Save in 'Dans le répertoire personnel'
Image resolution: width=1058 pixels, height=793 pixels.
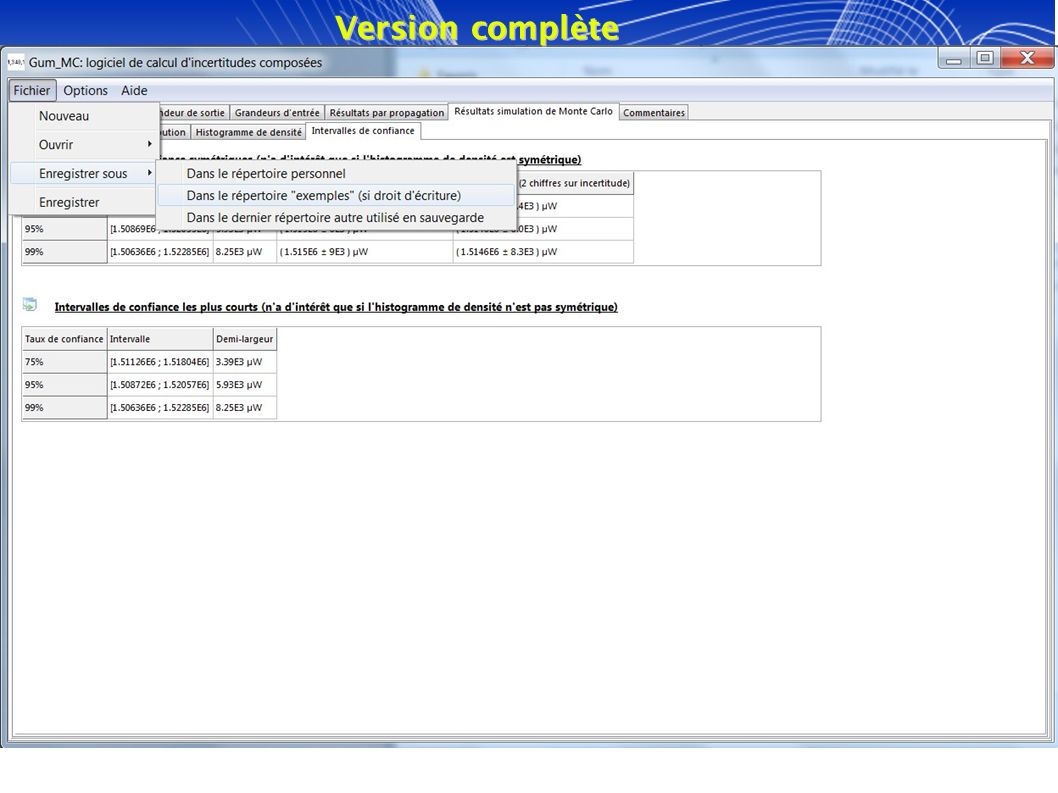pos(336,173)
